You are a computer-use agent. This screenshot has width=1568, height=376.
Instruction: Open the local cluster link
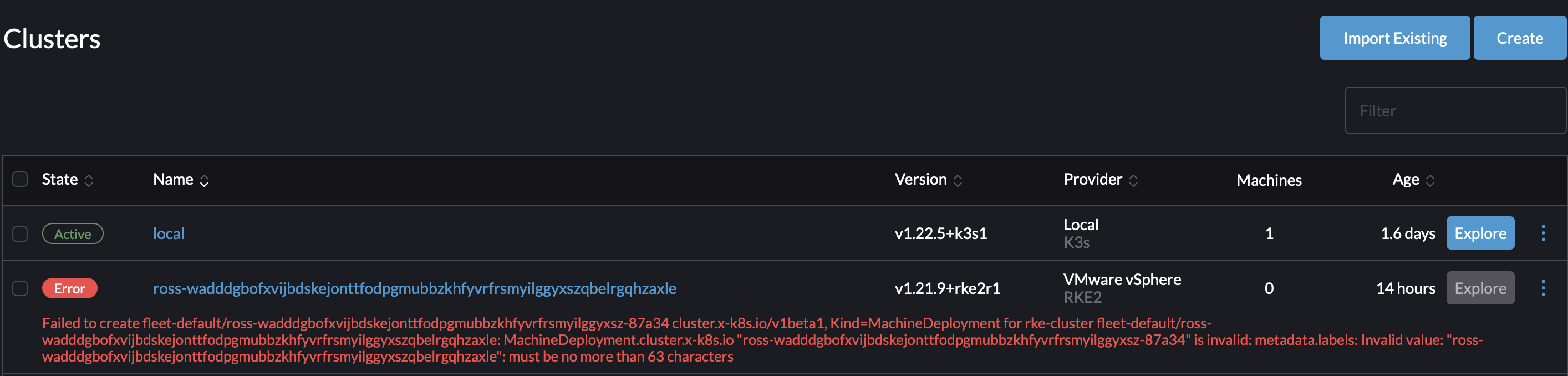169,233
